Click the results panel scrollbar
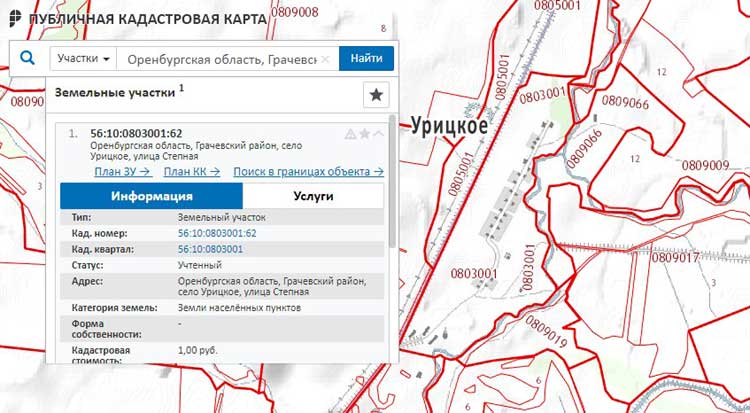The width and height of the screenshot is (750, 413). [393, 181]
